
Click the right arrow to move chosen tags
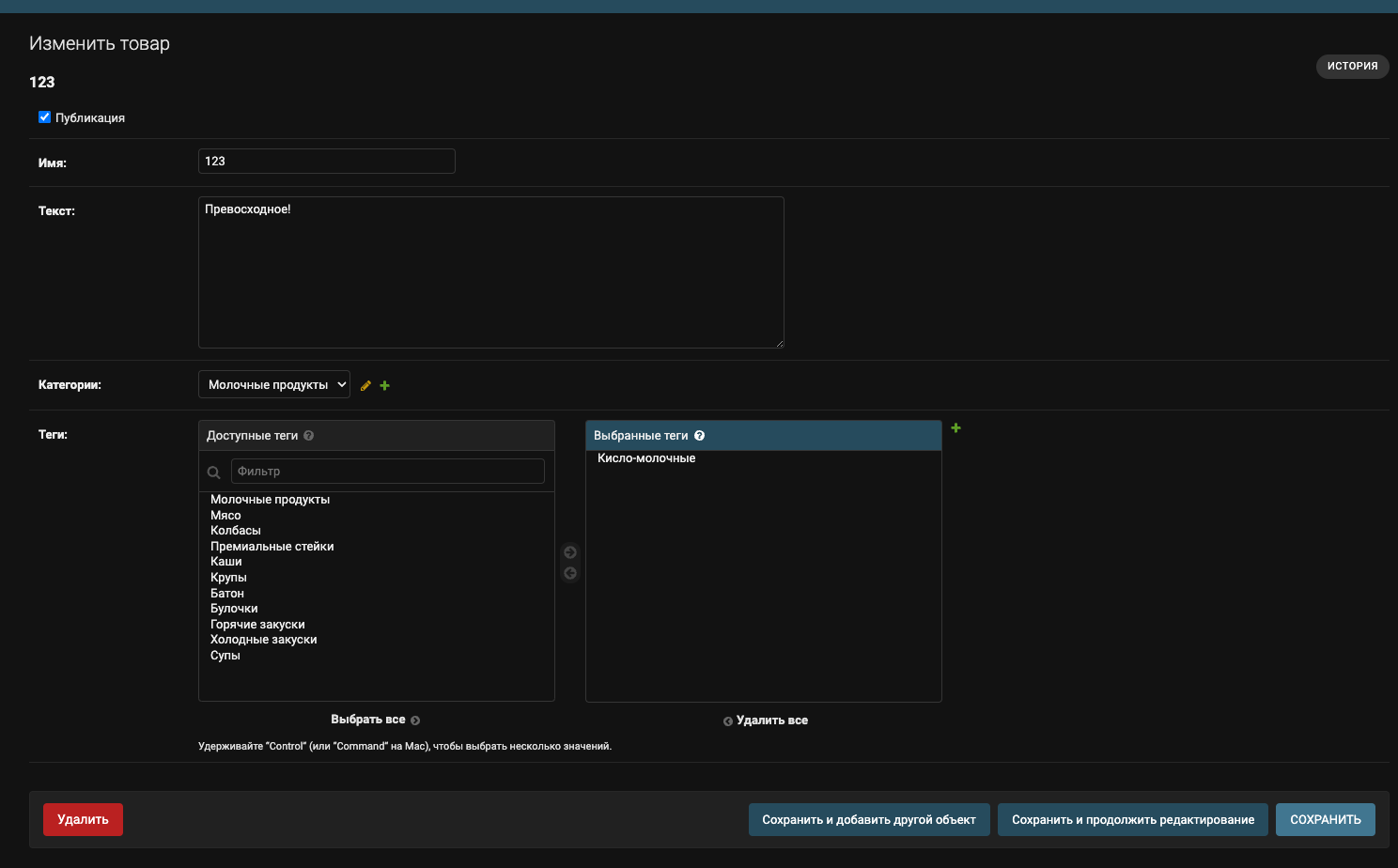(x=570, y=552)
